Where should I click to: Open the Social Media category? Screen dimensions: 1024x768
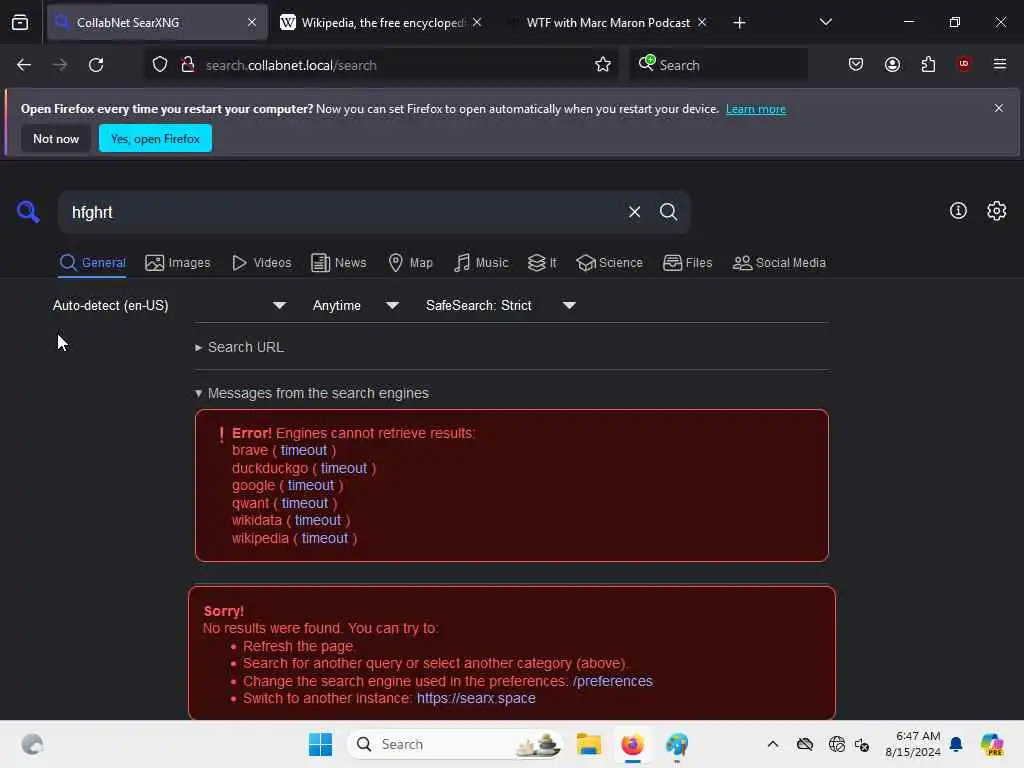(x=779, y=263)
